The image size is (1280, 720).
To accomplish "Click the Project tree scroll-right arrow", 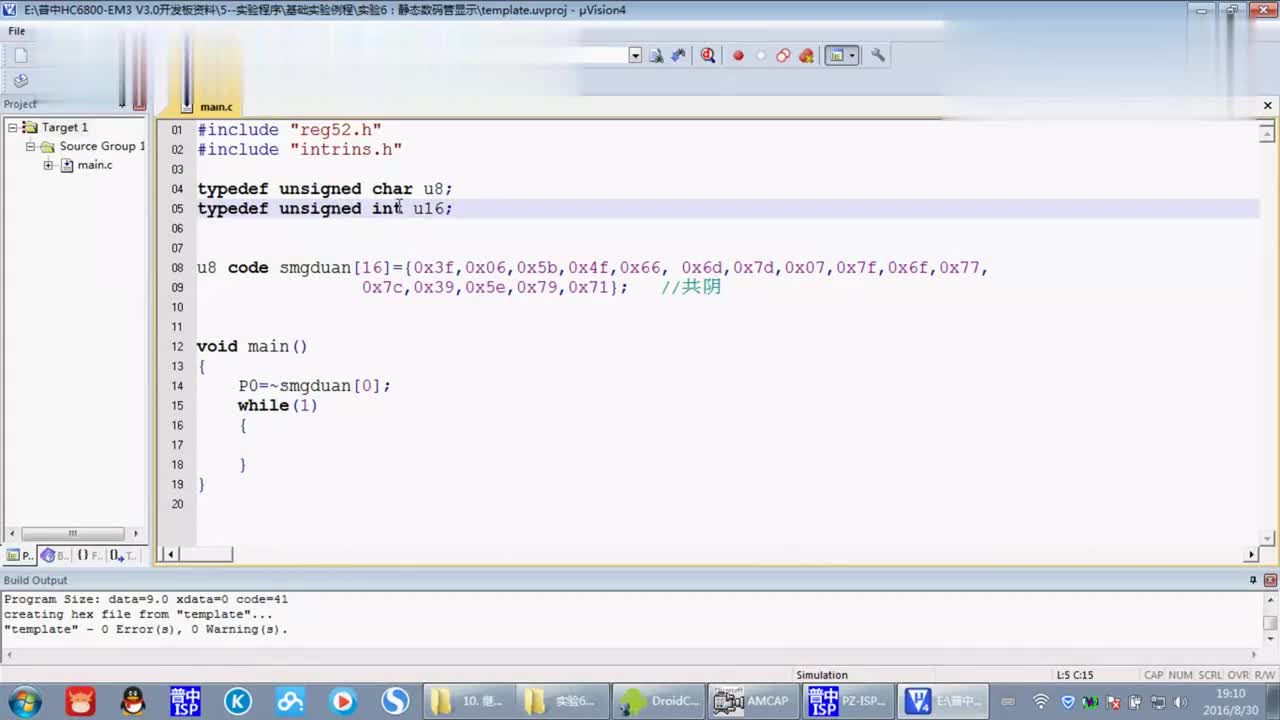I will pos(136,534).
